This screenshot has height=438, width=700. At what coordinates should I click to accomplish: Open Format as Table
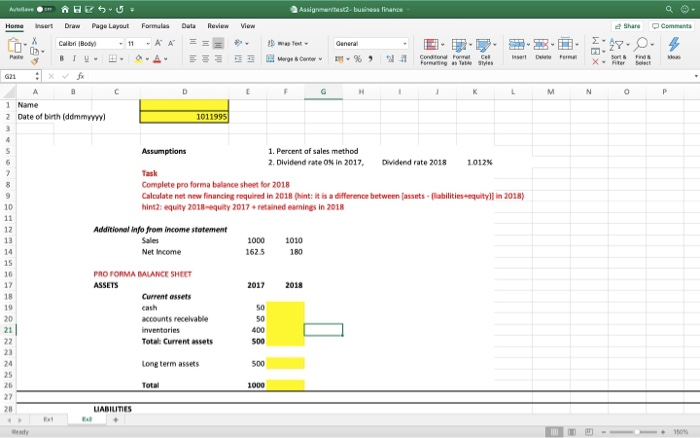(x=462, y=52)
